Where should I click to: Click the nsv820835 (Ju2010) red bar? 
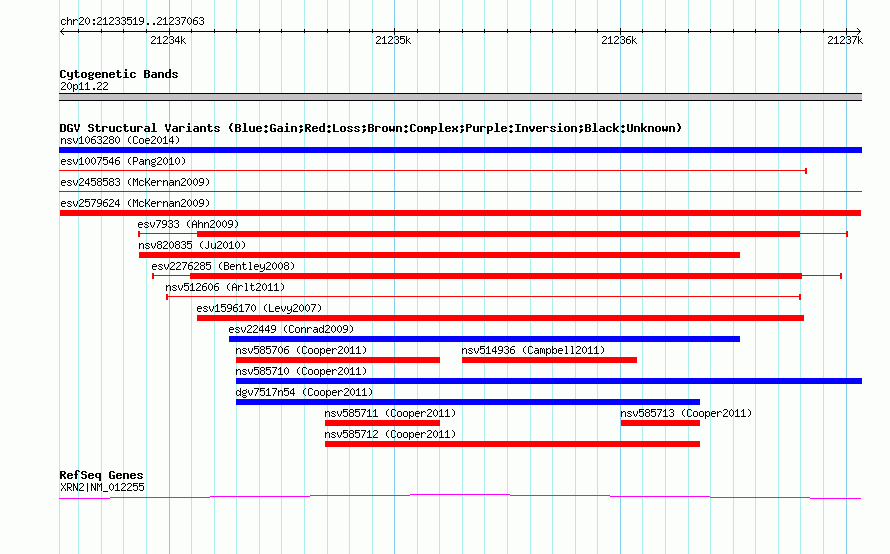[439, 255]
